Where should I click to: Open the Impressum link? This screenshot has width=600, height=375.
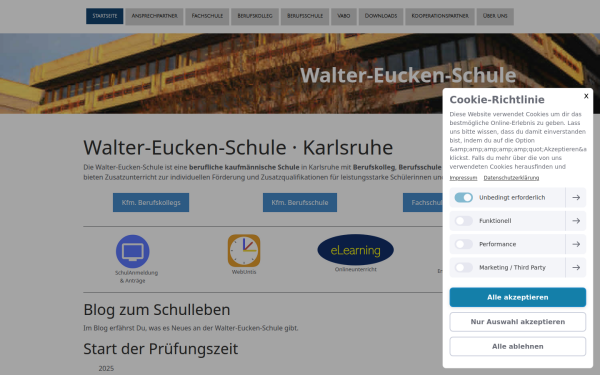[x=463, y=178]
